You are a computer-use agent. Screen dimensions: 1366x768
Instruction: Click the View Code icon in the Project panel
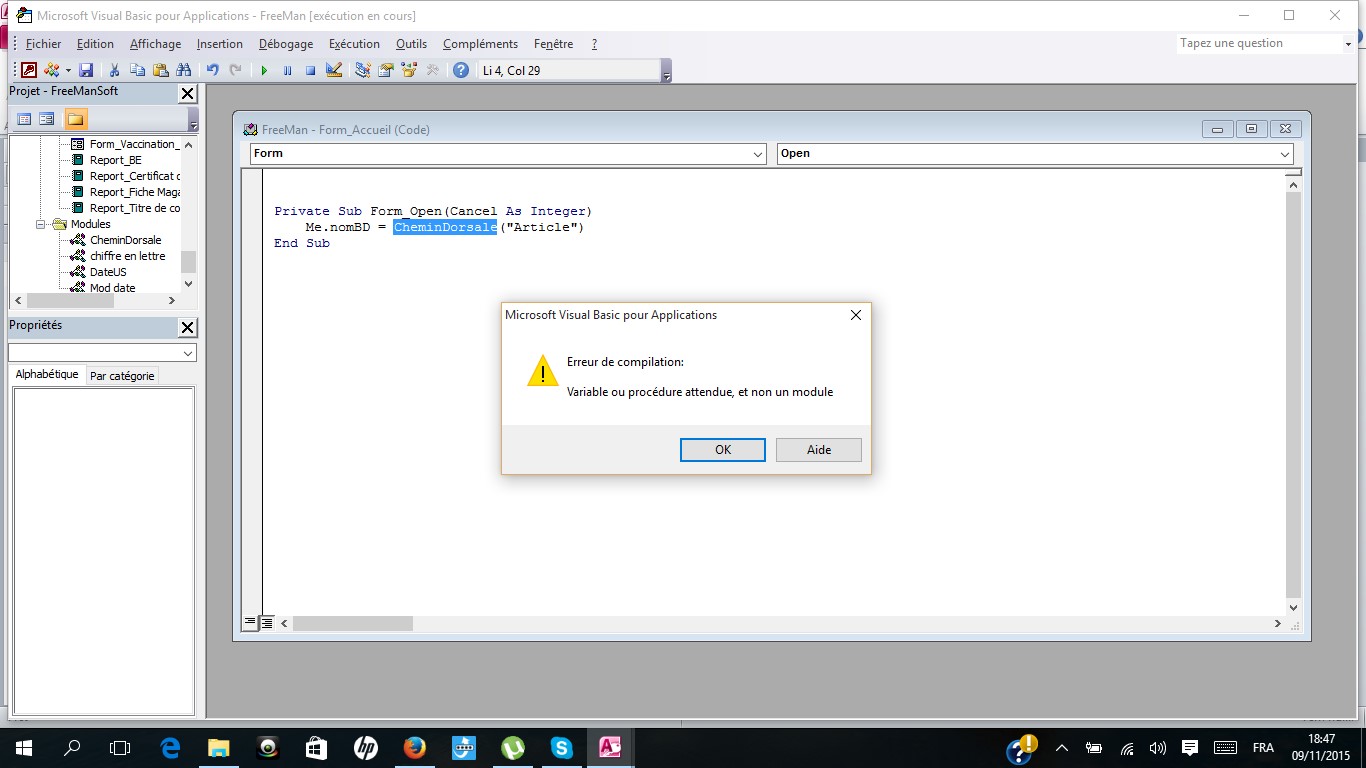pos(24,119)
